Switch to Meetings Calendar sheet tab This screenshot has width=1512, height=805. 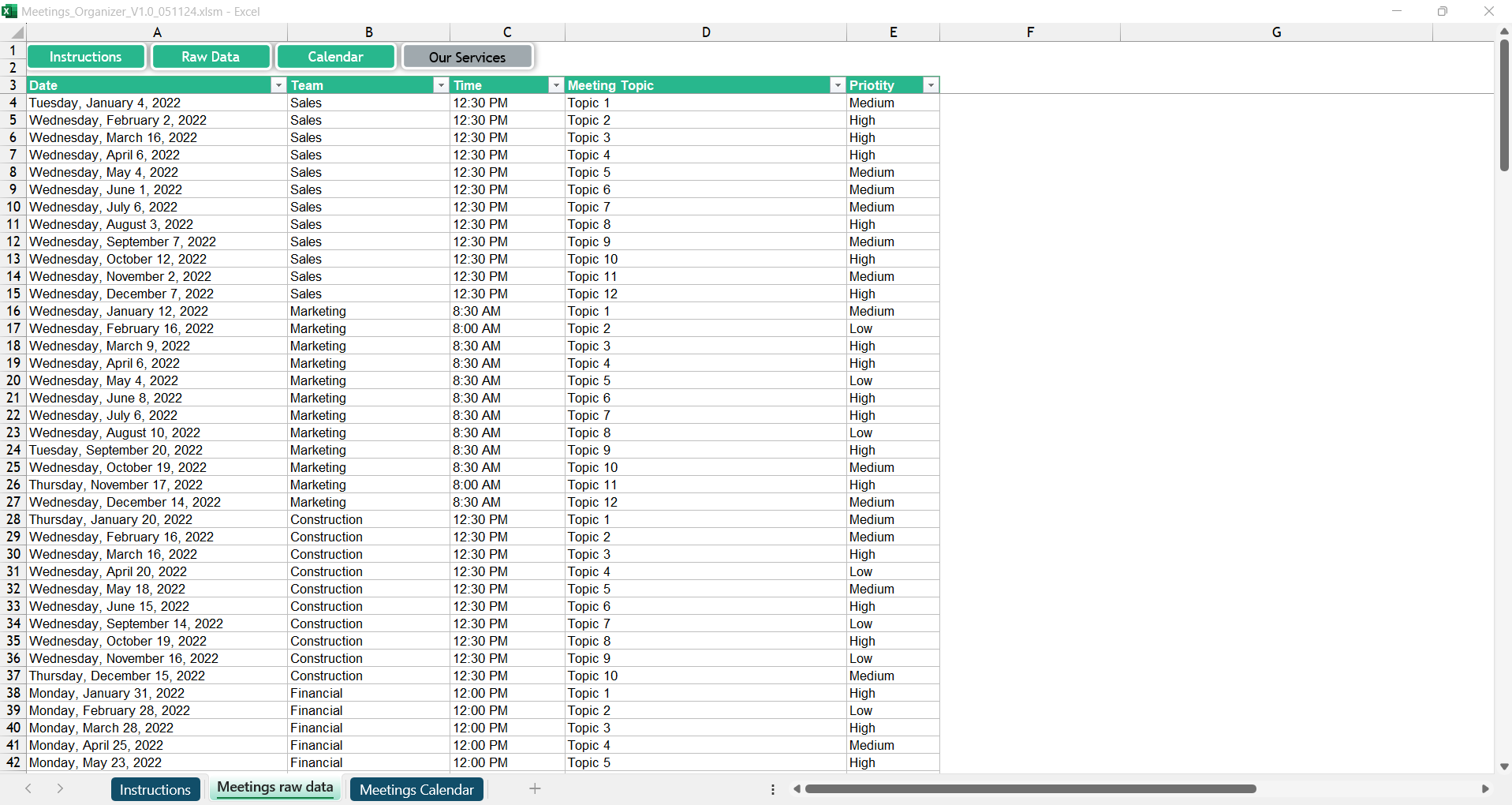tap(416, 789)
